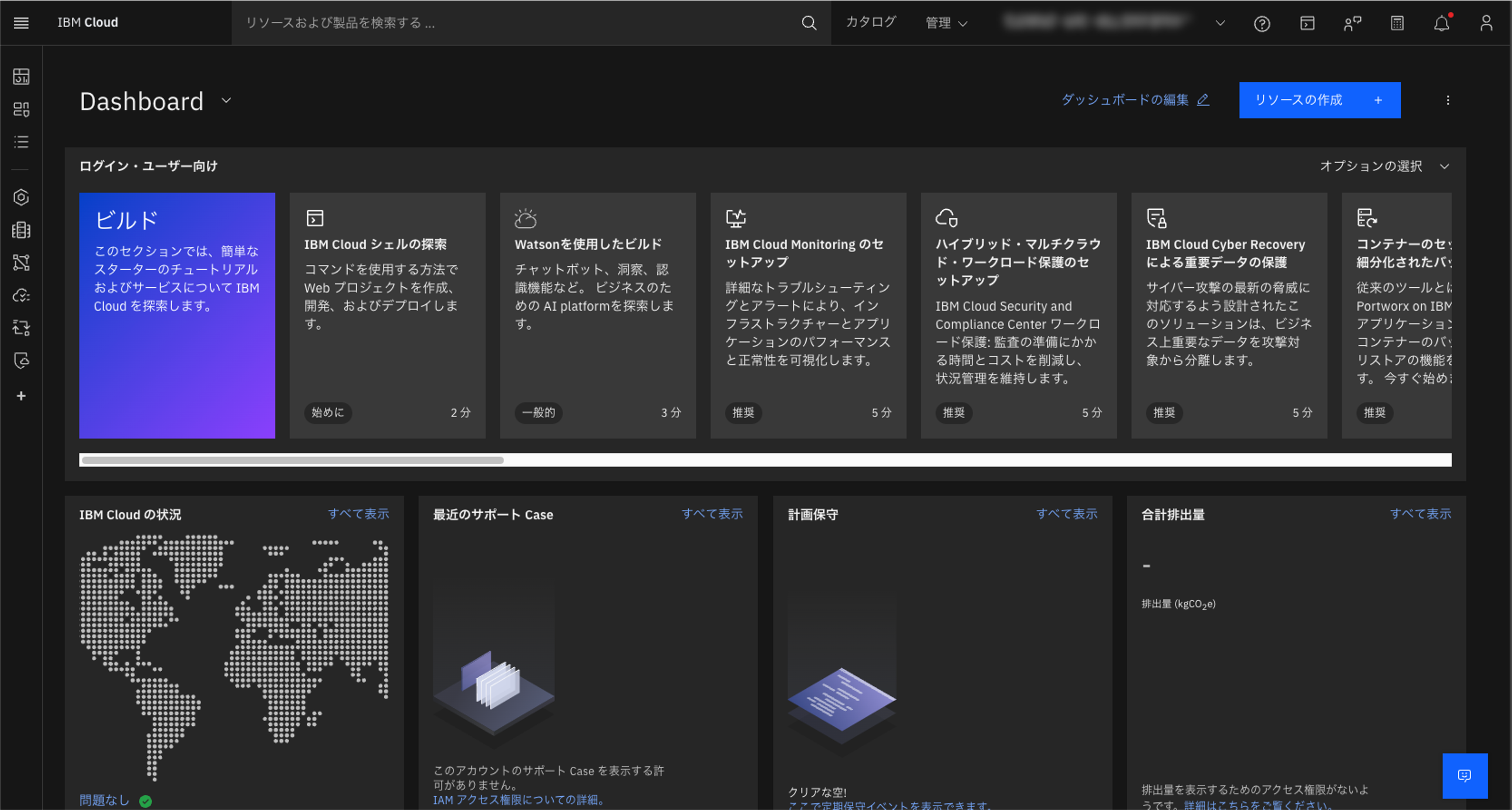The height and width of the screenshot is (810, 1512).
Task: Click the sidebar plus icon
Action: tap(21, 396)
